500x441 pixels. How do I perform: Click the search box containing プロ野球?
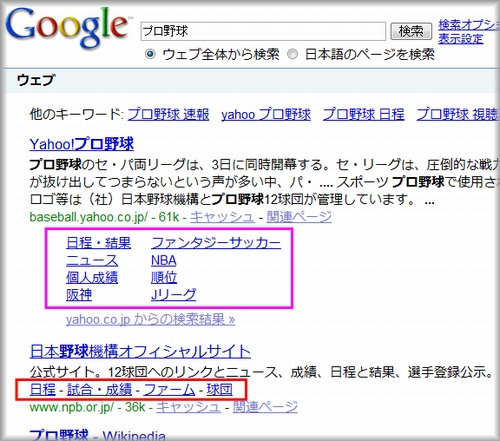[263, 31]
